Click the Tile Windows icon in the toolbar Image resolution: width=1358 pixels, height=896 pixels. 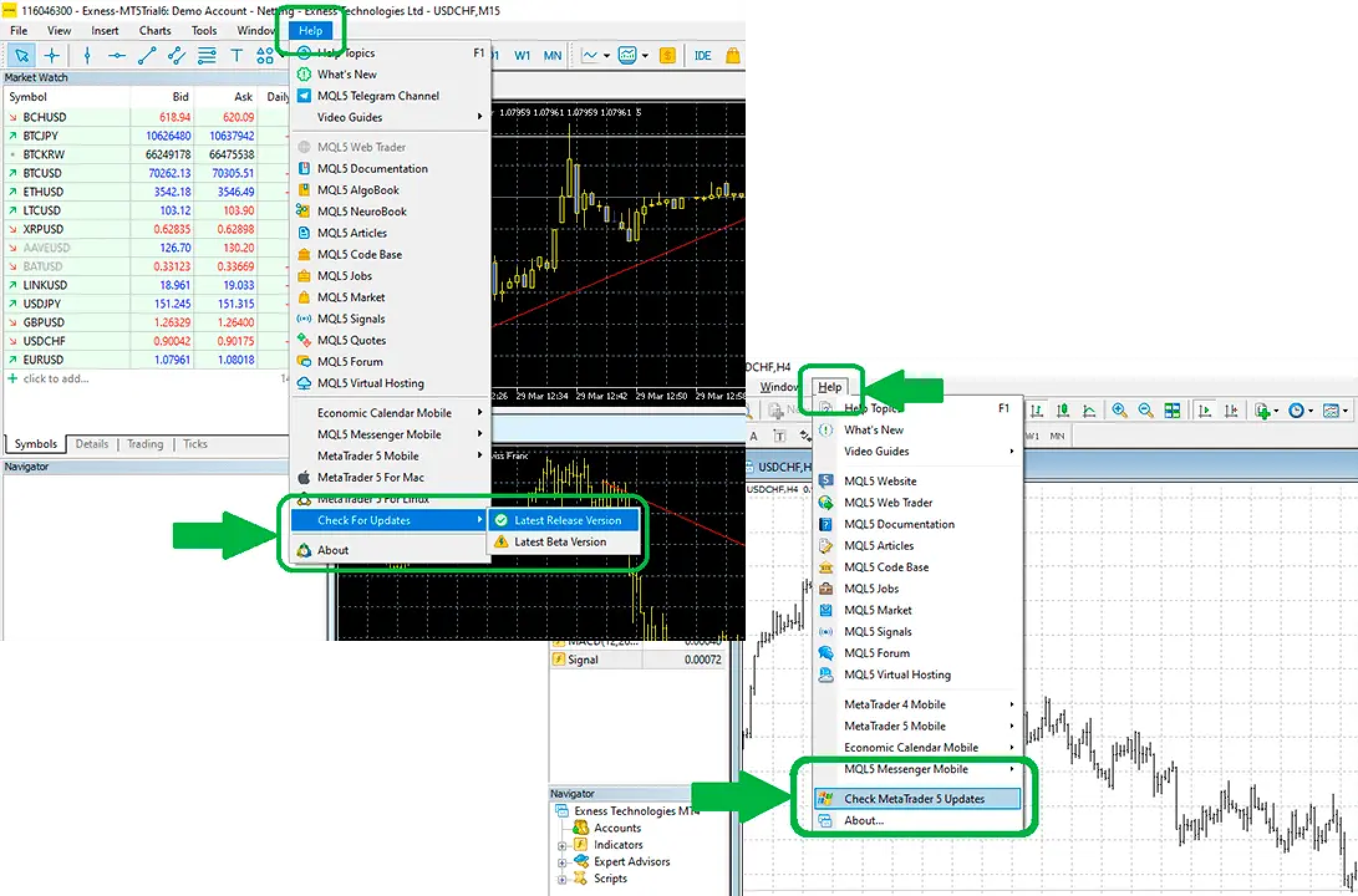(1173, 410)
